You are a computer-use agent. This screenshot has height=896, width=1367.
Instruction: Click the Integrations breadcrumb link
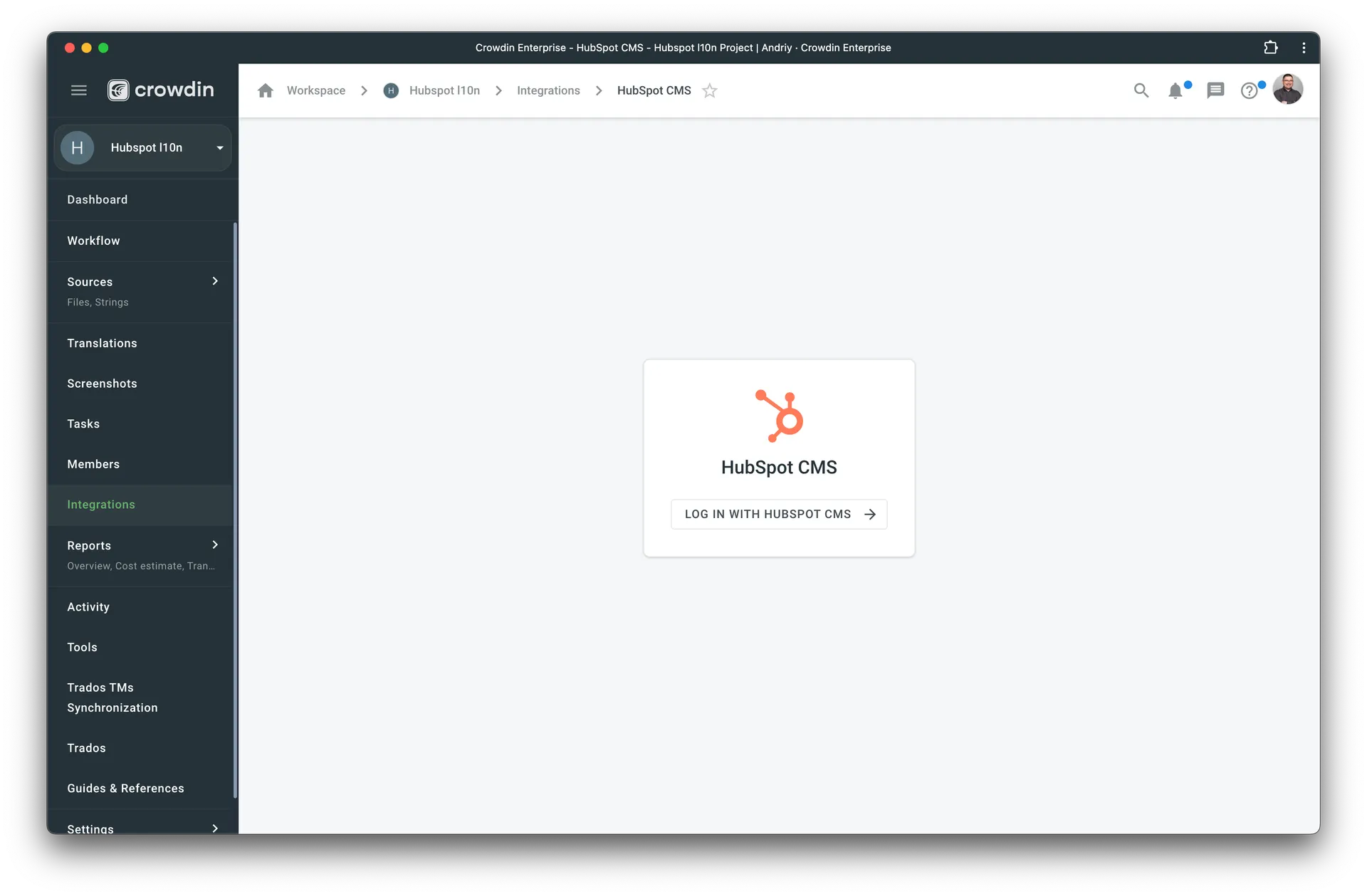[x=548, y=90]
